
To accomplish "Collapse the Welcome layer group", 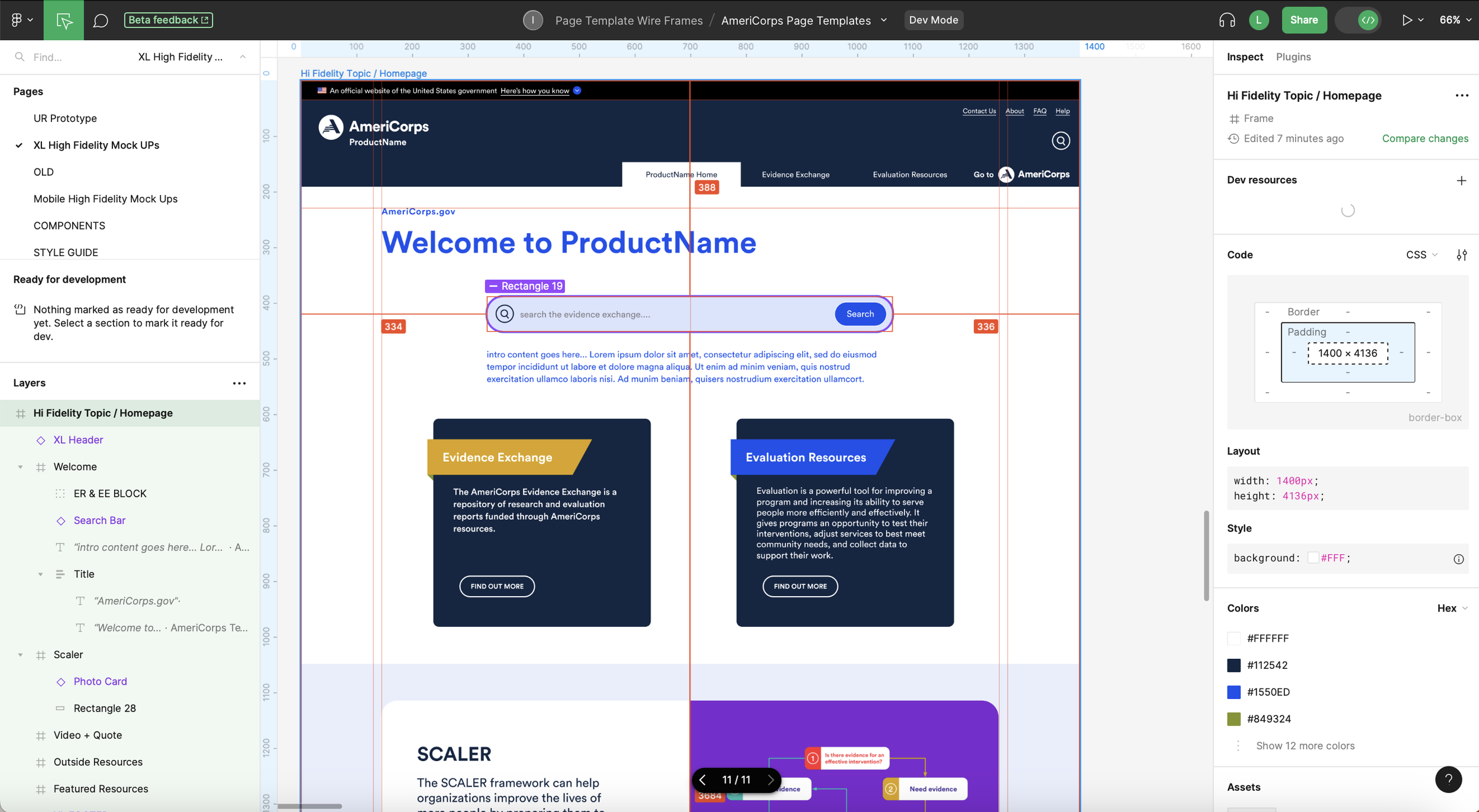I will point(21,467).
